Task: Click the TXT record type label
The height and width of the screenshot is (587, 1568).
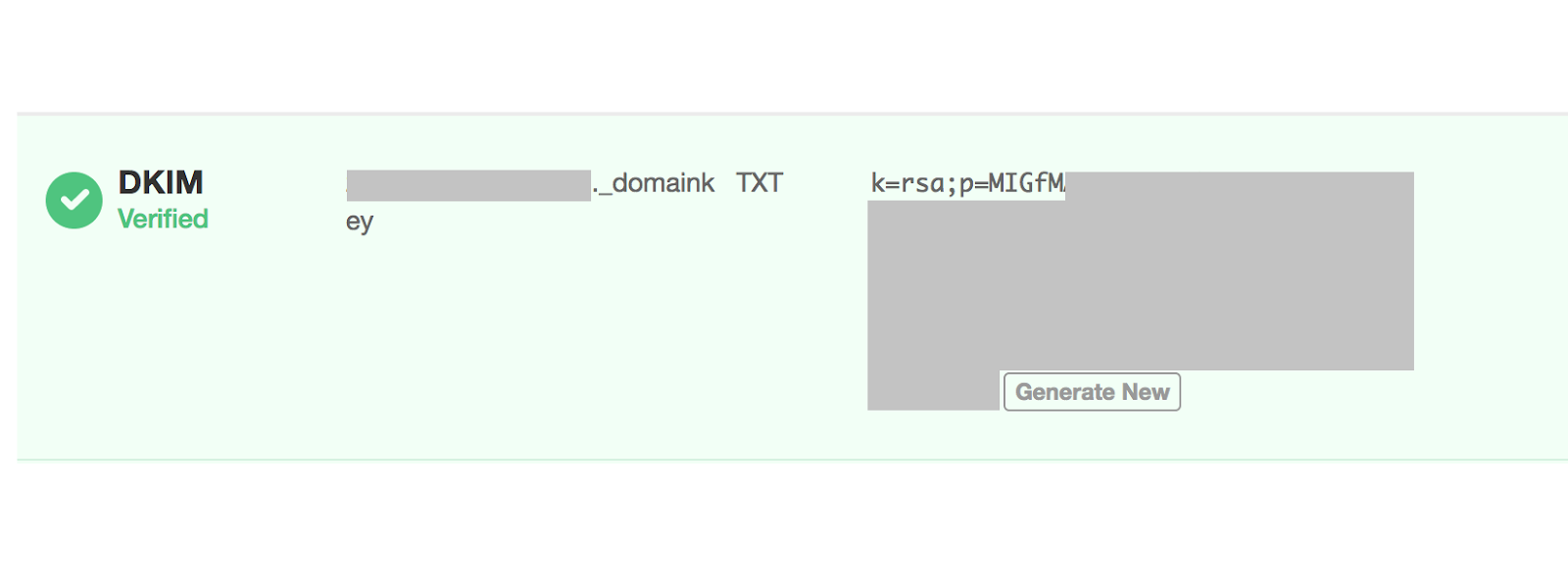Action: 759,182
